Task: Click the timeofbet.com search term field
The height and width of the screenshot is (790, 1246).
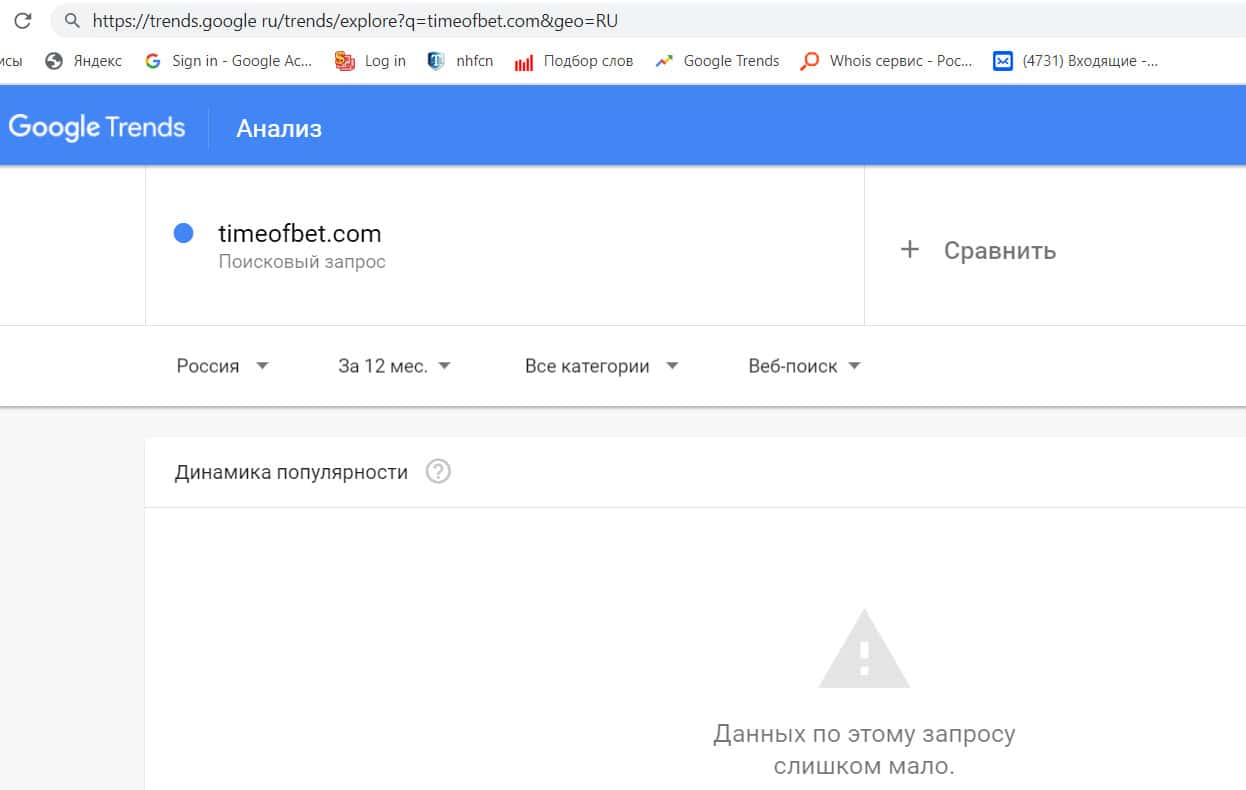Action: pos(300,235)
